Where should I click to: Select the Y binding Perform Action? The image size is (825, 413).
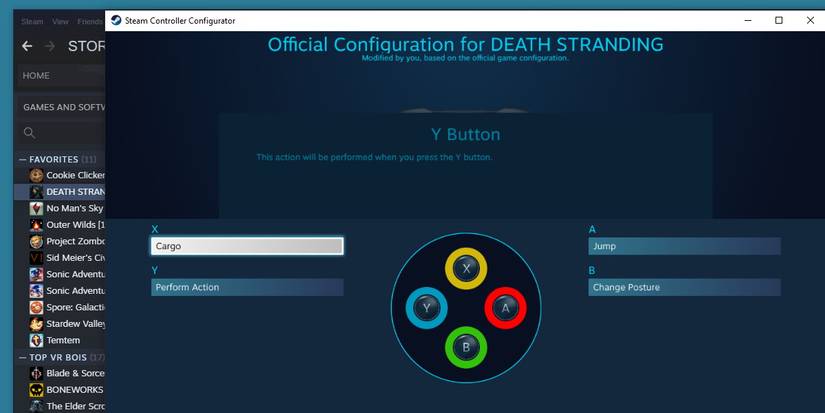(x=247, y=287)
